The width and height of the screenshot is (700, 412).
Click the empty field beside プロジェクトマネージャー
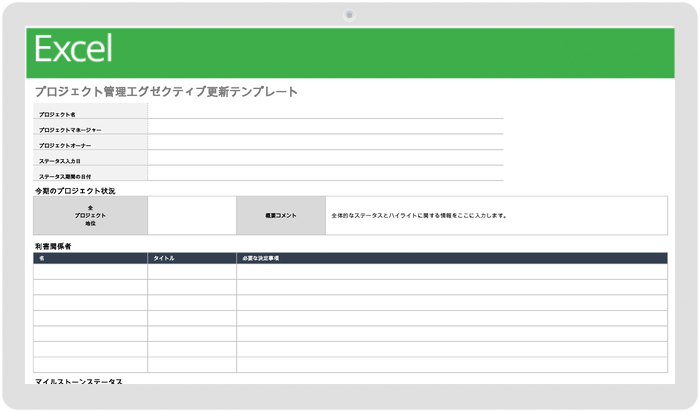point(325,126)
